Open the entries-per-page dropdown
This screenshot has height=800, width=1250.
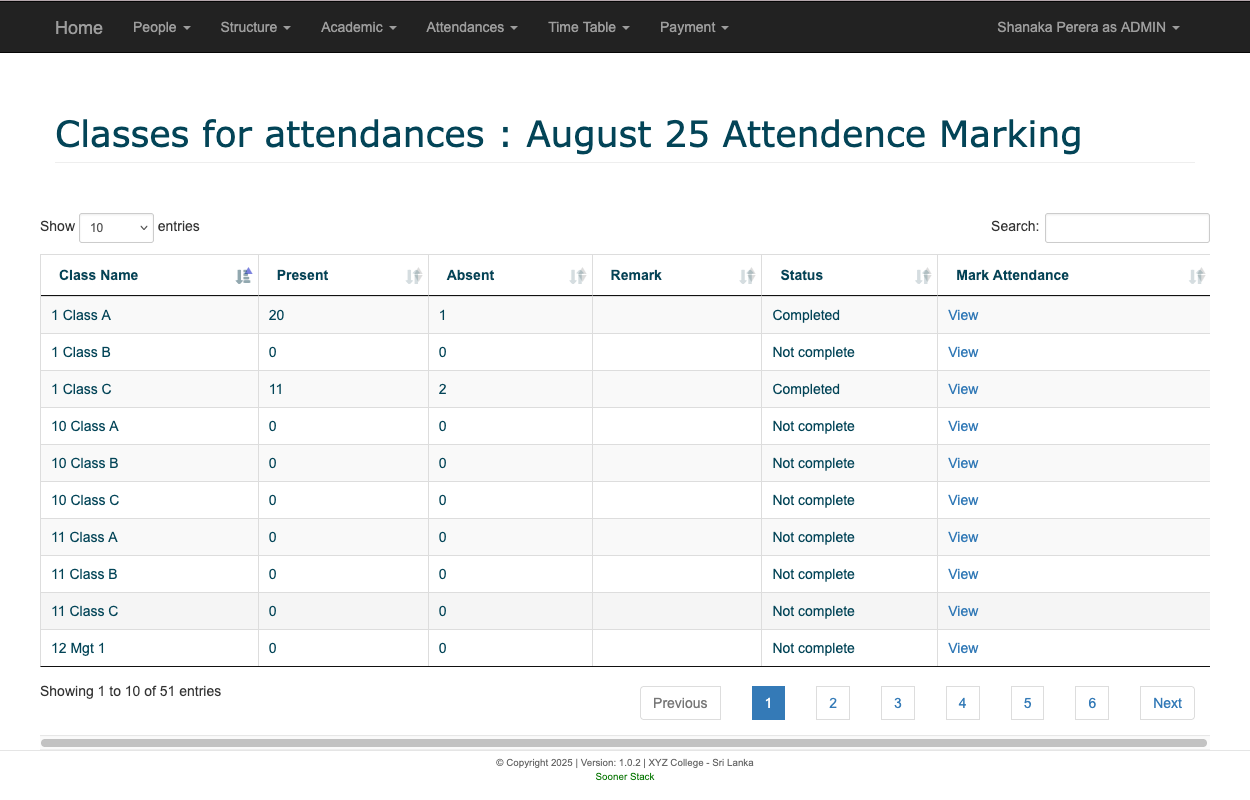pyautogui.click(x=116, y=228)
